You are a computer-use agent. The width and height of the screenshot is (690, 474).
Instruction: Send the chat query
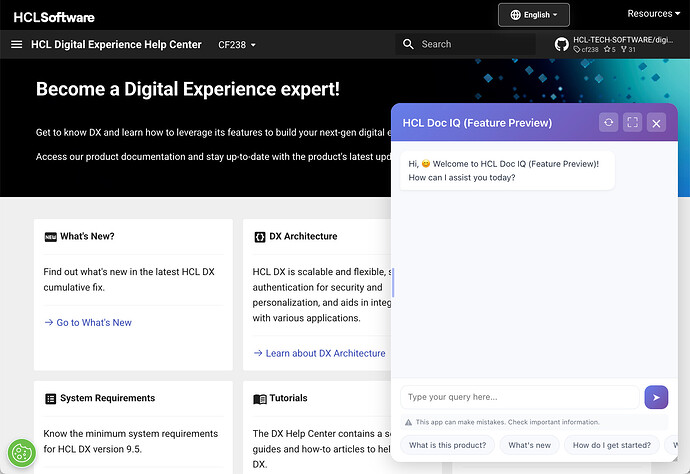pos(656,397)
